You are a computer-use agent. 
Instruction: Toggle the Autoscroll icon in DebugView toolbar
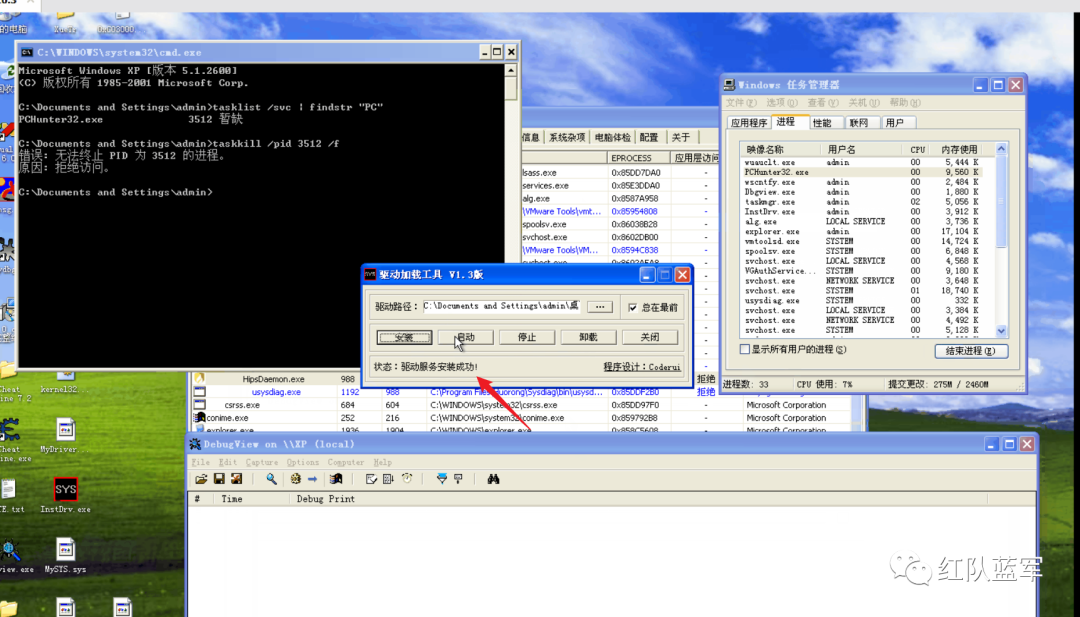click(x=388, y=479)
